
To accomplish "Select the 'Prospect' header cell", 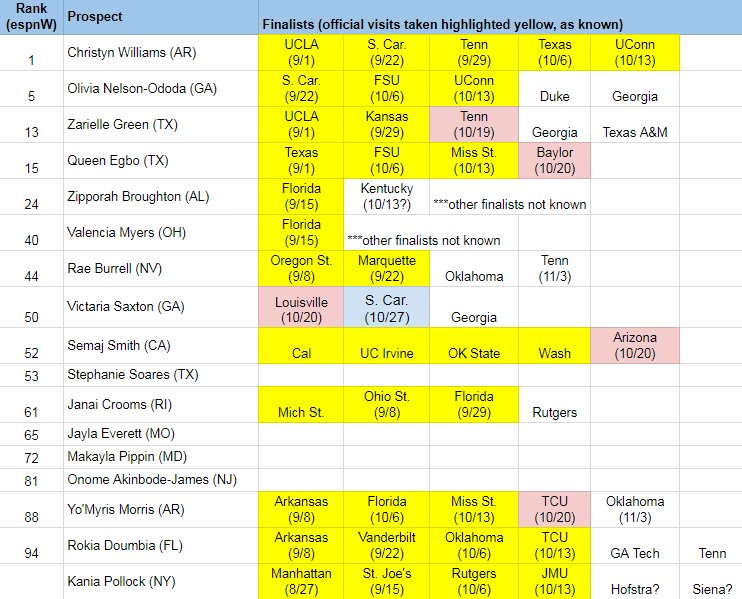I will click(x=161, y=17).
